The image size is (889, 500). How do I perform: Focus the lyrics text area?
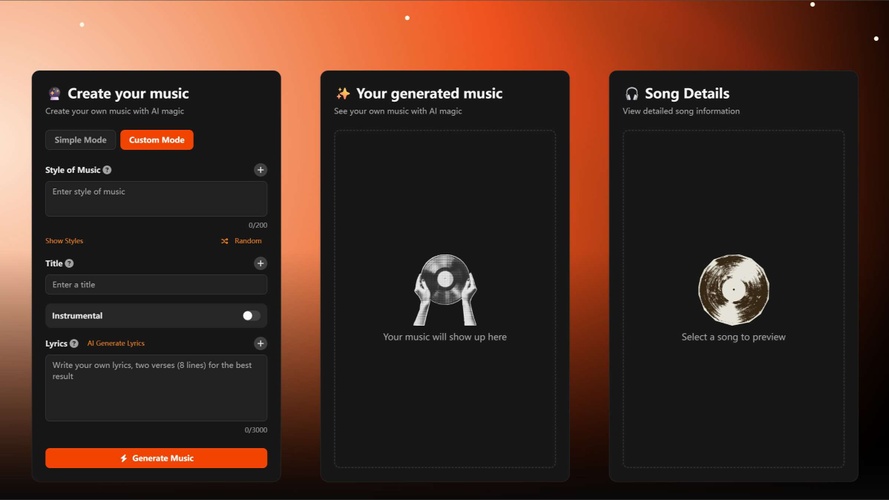coord(156,388)
